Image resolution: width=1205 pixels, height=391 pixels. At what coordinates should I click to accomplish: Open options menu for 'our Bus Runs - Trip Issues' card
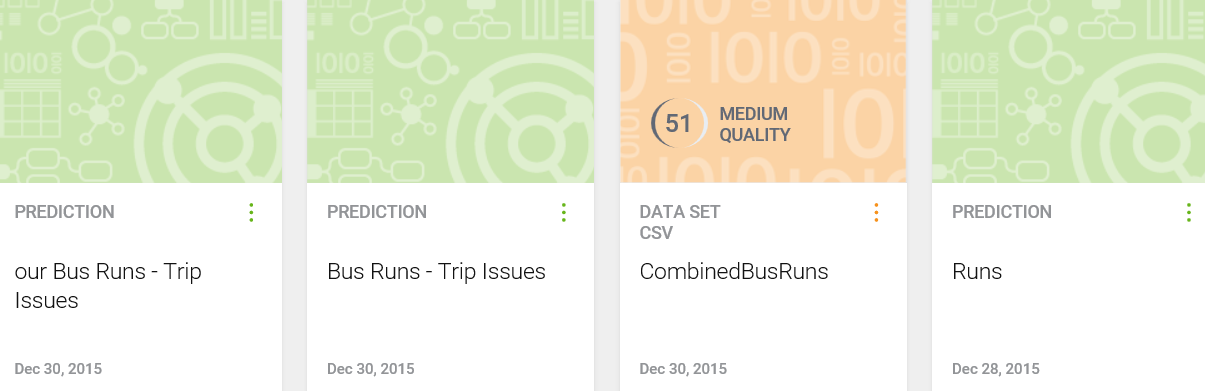pos(251,212)
